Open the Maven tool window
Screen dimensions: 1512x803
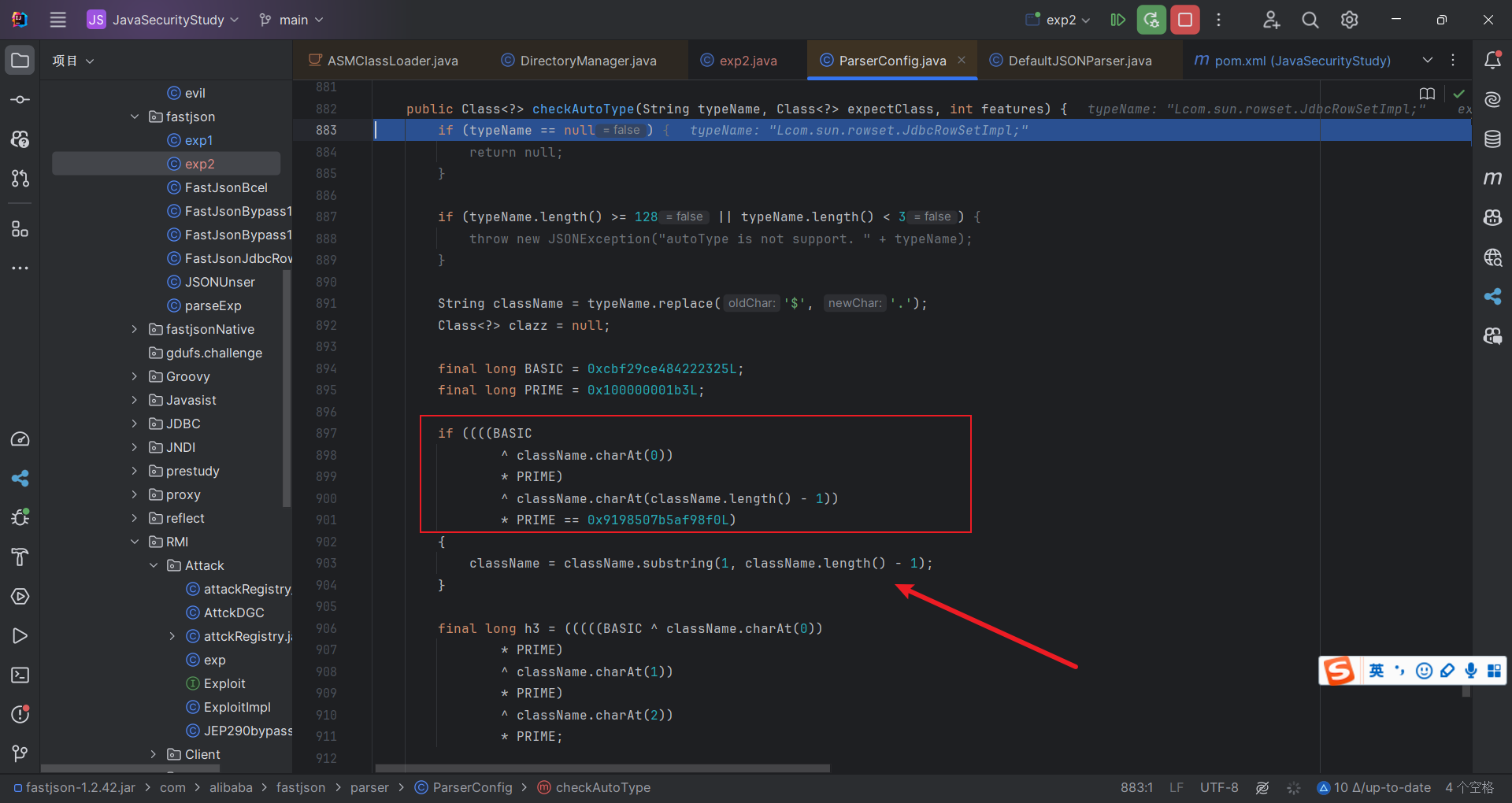pos(1492,179)
